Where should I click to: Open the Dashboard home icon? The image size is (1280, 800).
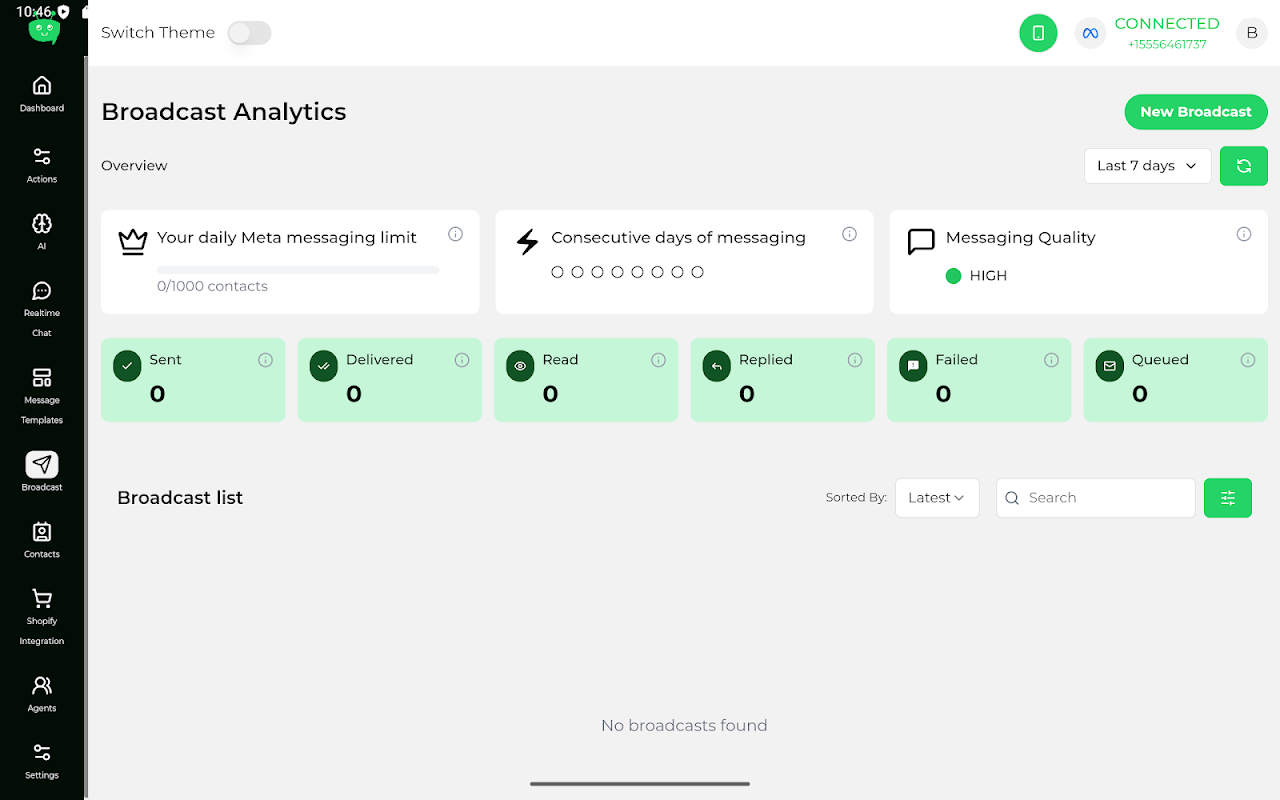point(41,85)
